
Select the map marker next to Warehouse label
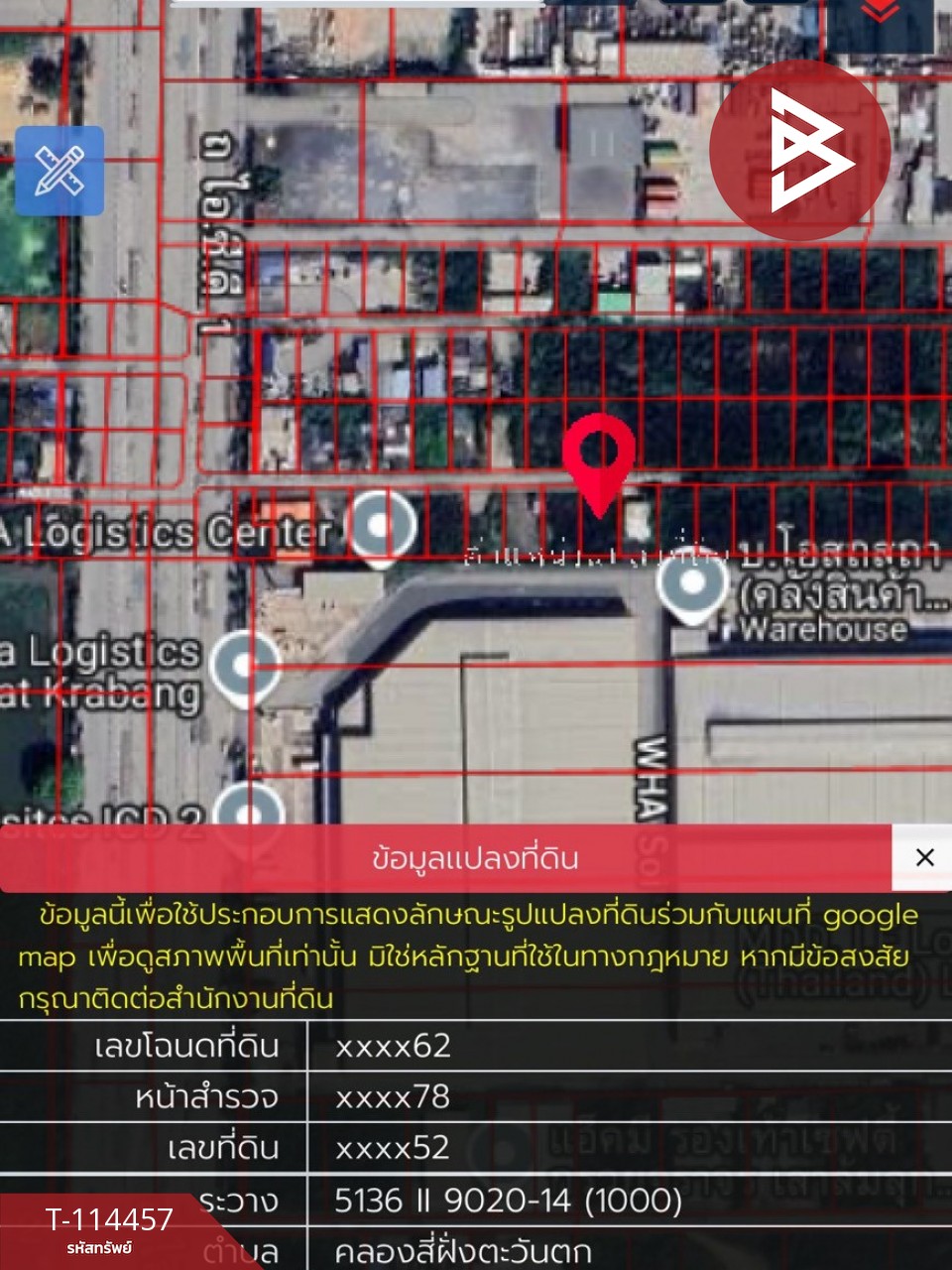[692, 583]
